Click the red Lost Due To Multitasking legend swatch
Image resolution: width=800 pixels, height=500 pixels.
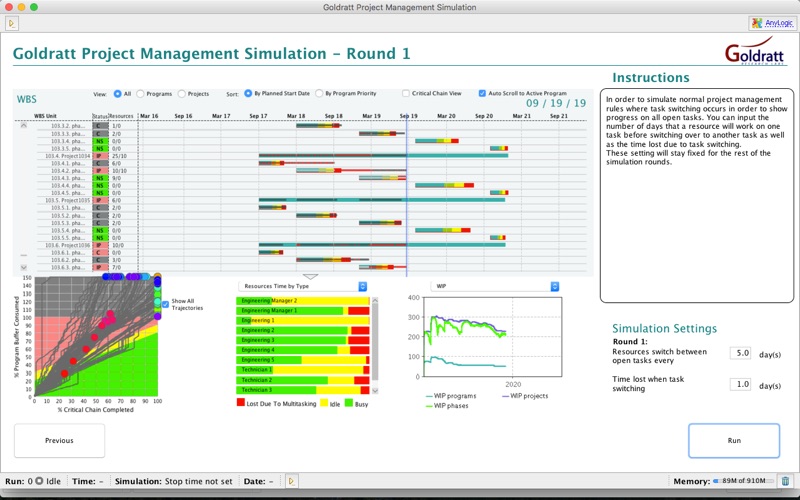[241, 403]
